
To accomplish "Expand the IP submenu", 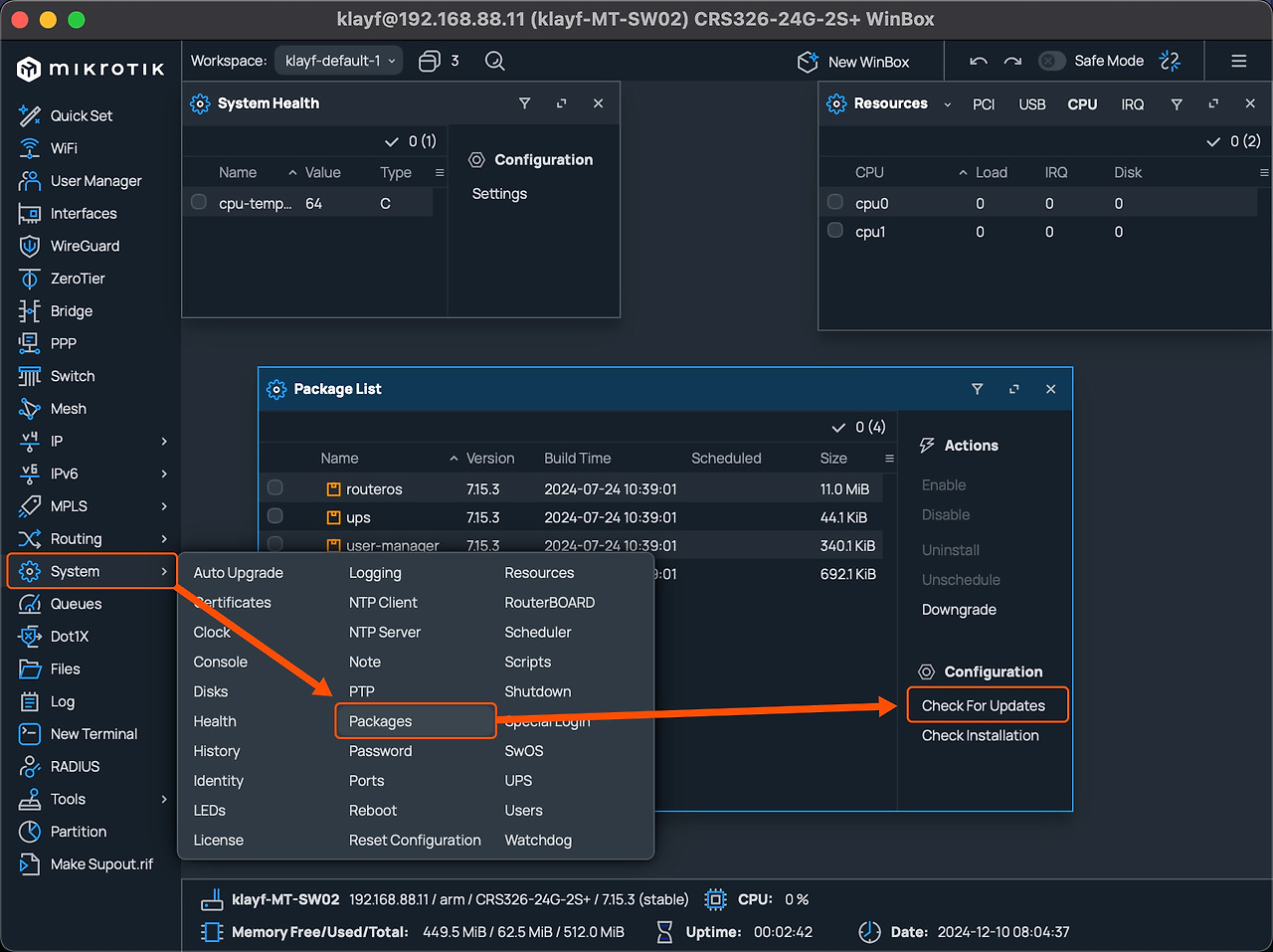I will tap(164, 441).
